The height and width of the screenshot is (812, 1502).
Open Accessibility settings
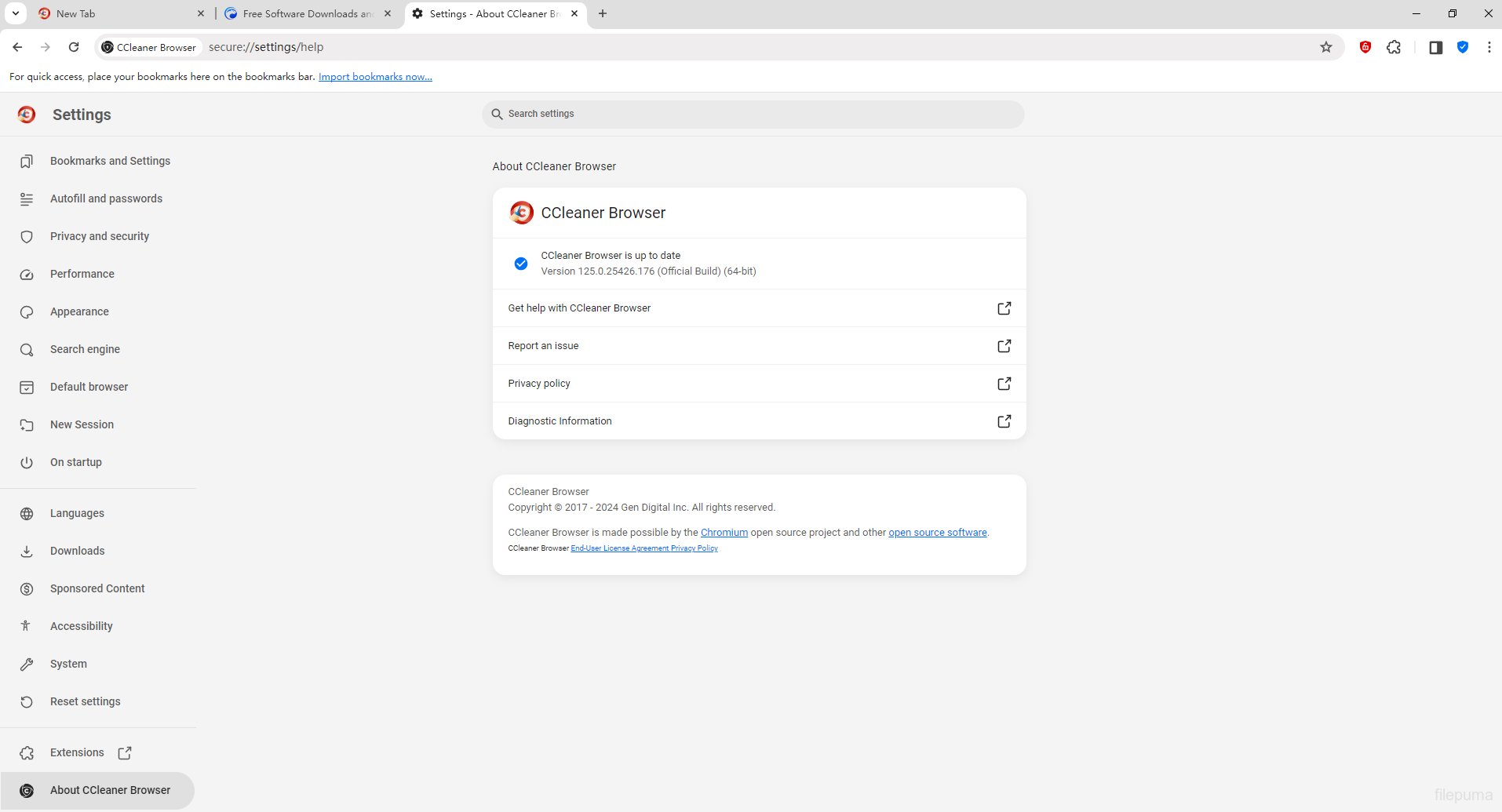98,626
